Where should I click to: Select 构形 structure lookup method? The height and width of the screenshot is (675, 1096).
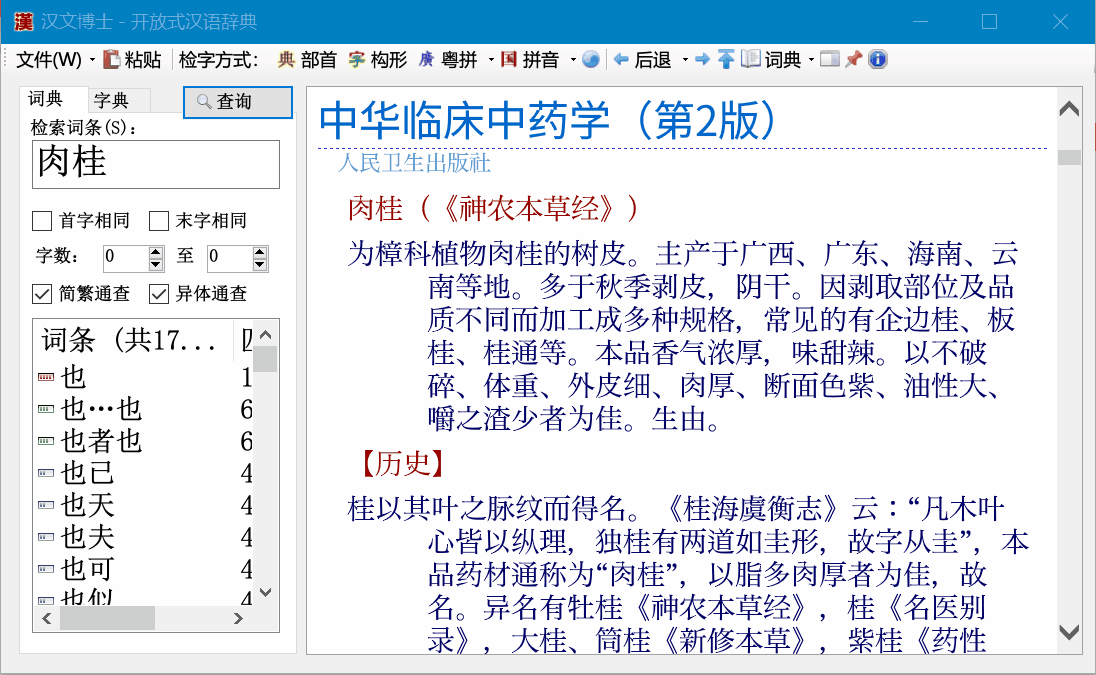(378, 60)
